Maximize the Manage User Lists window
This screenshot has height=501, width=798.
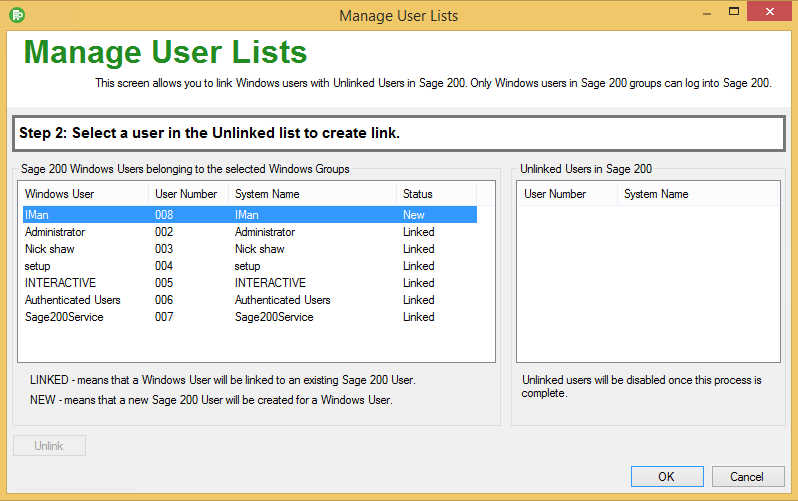coord(733,12)
